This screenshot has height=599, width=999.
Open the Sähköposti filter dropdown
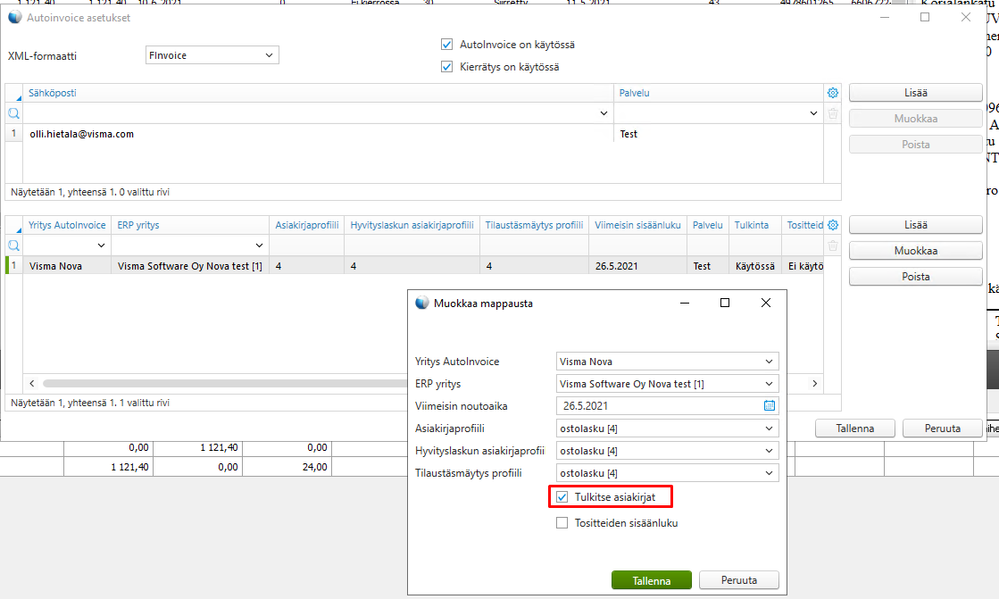(603, 113)
